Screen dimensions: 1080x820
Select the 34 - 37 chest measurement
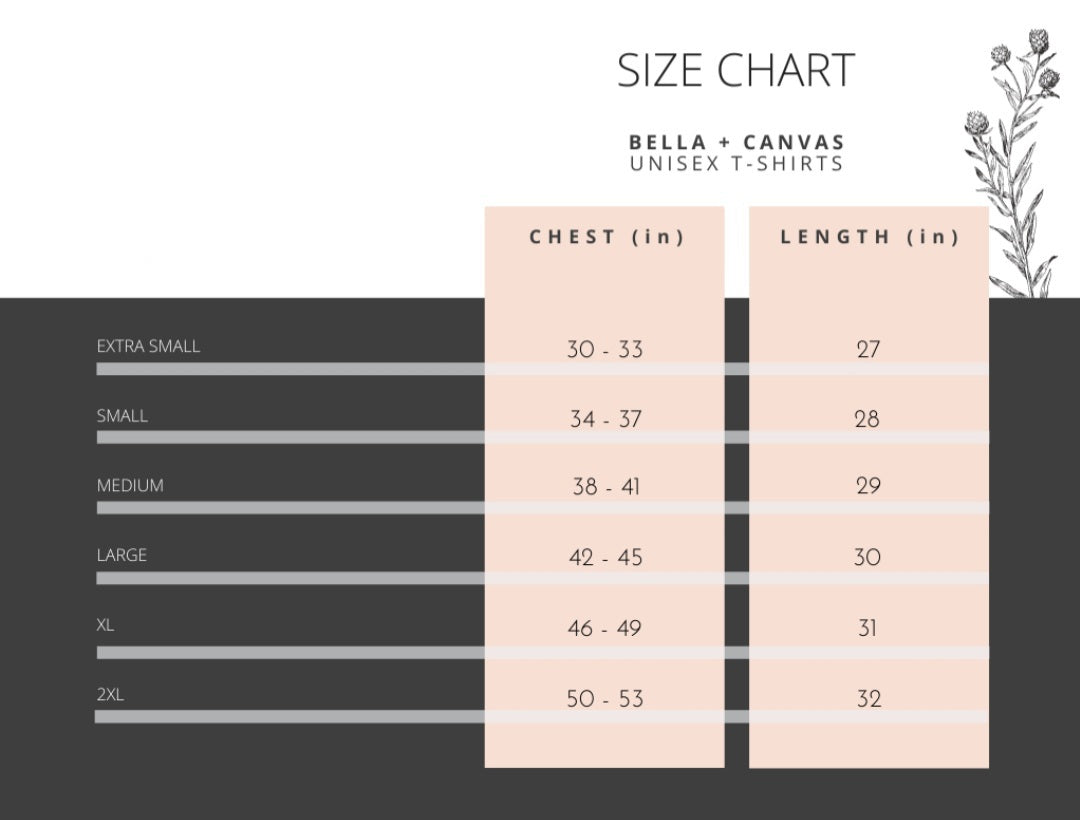pyautogui.click(x=605, y=419)
